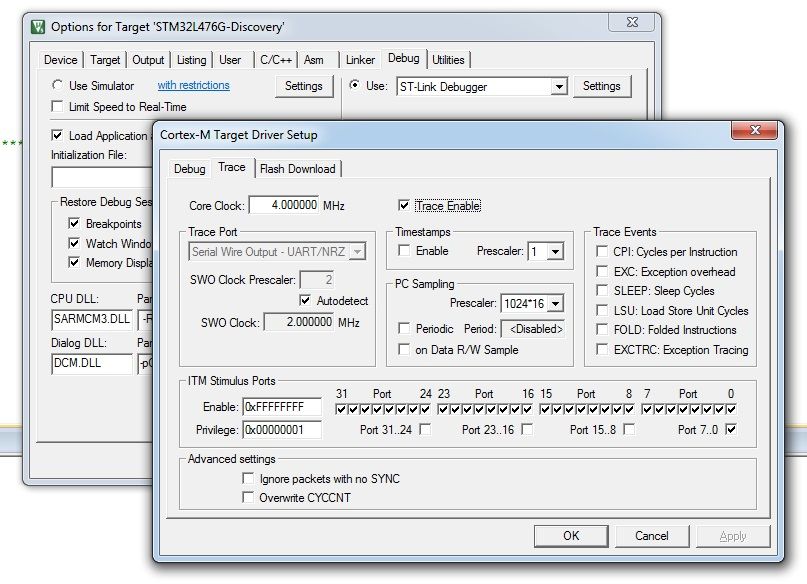Click the ITM Privilege 0x00000001 field
Viewport: 807px width, 584px height.
pos(282,430)
